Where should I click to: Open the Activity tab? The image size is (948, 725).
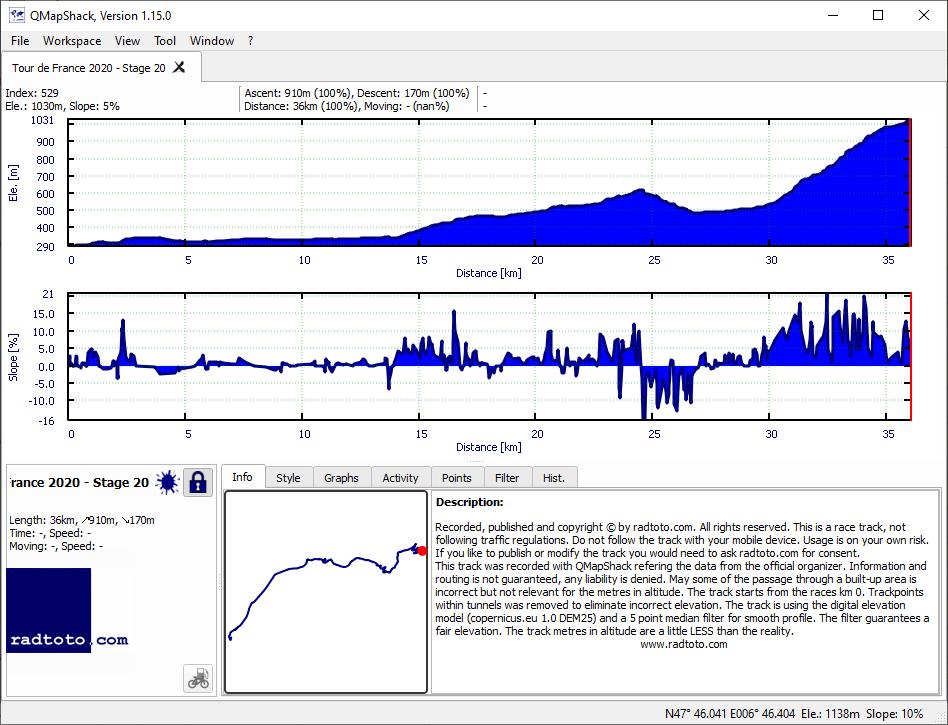click(400, 478)
